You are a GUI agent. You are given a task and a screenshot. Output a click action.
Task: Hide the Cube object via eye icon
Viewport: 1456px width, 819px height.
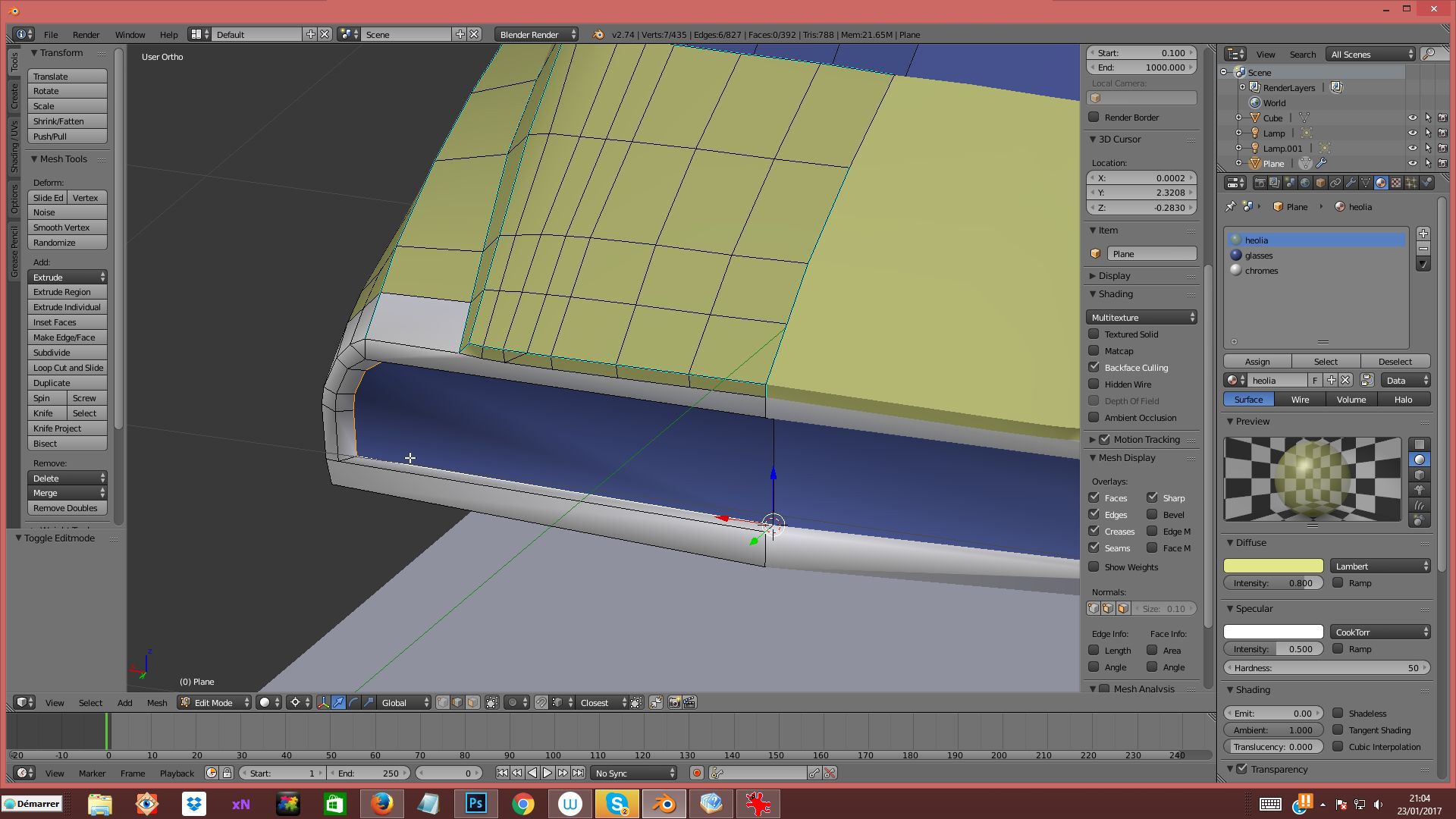pos(1412,118)
